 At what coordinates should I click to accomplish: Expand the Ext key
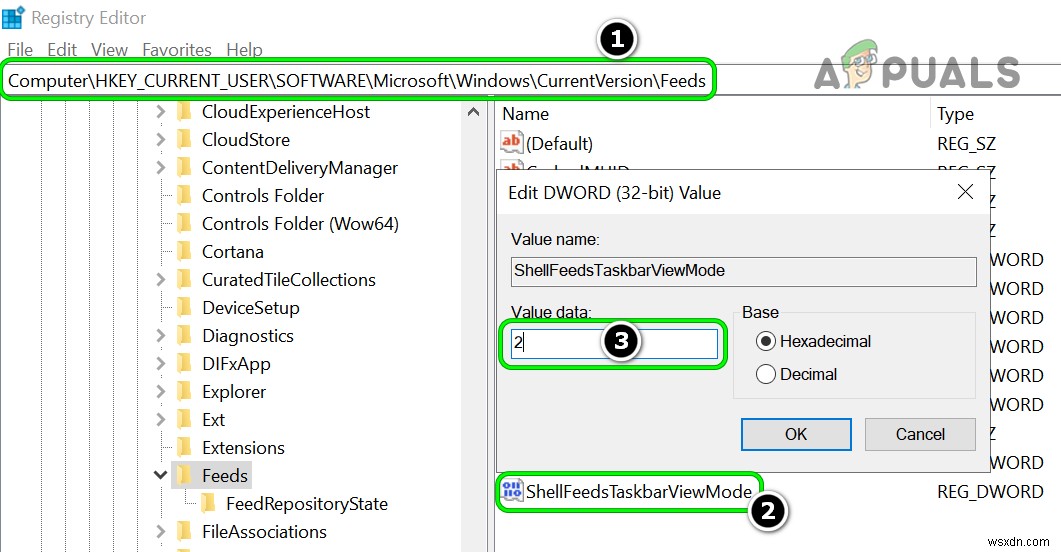(160, 419)
